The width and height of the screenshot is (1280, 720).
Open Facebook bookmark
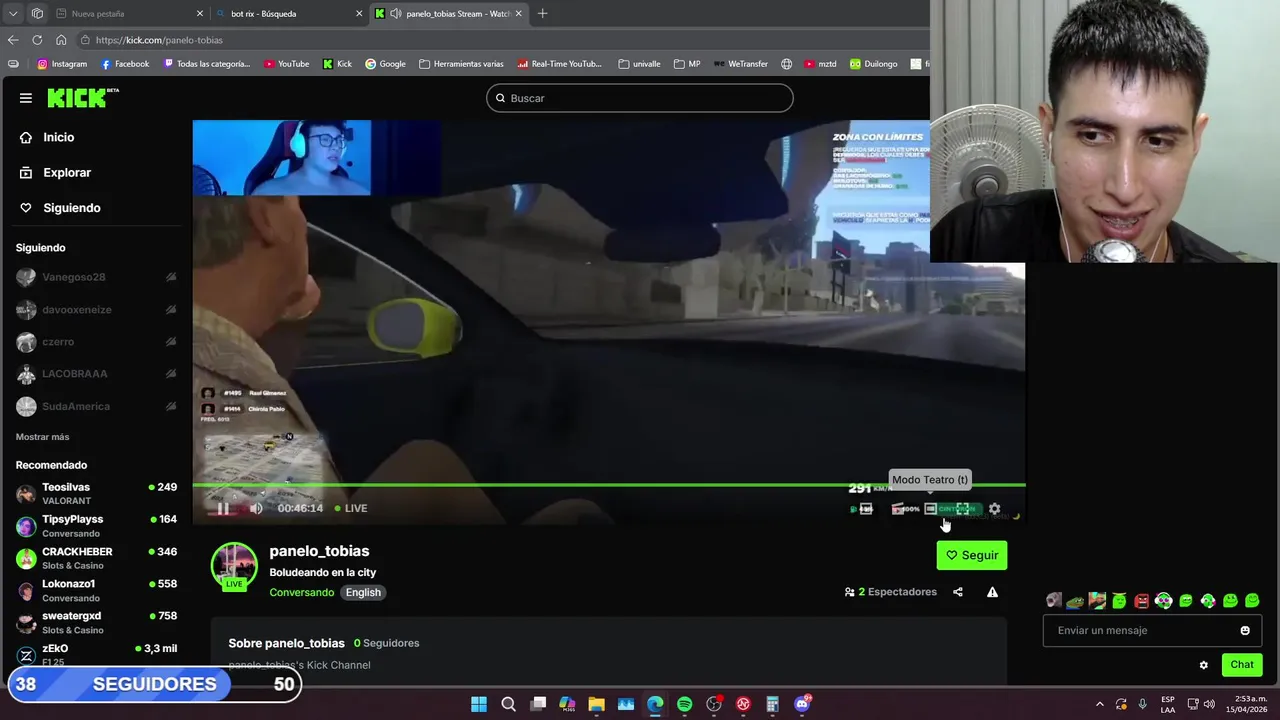coord(125,64)
